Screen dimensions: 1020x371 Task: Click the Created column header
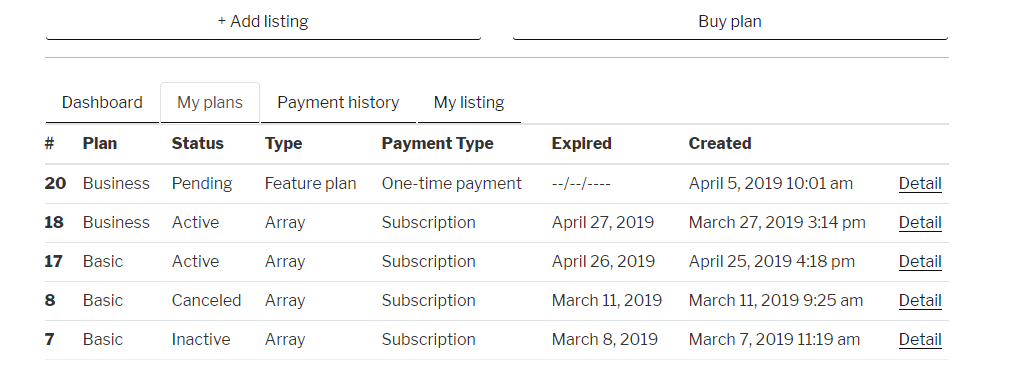(x=720, y=144)
